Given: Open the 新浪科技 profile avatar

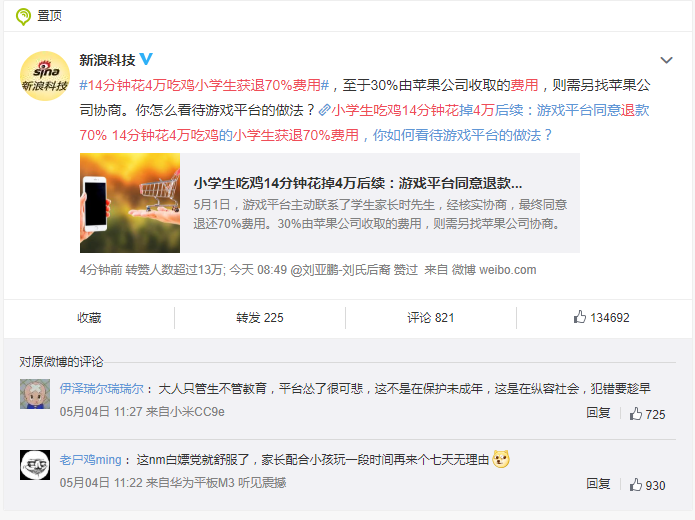Looking at the screenshot, I should coord(45,76).
